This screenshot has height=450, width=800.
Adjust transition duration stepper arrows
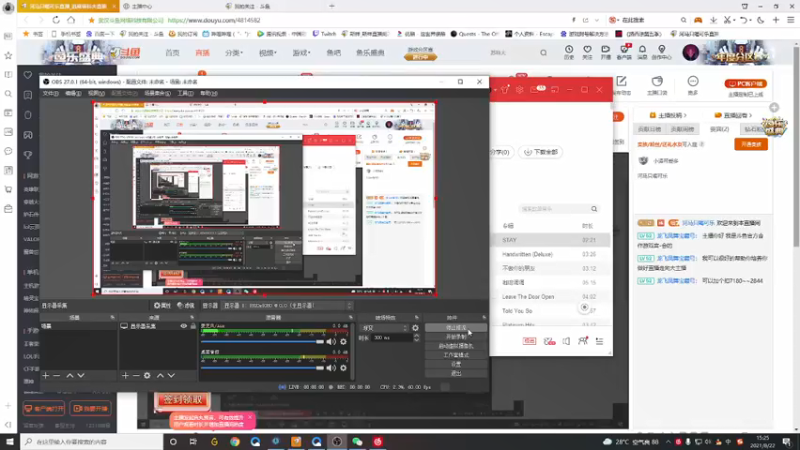tap(416, 338)
